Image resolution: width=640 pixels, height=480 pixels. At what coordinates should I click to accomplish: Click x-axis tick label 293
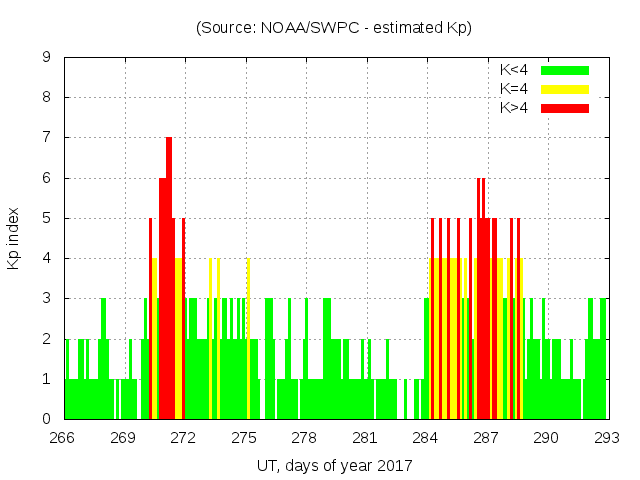[607, 438]
